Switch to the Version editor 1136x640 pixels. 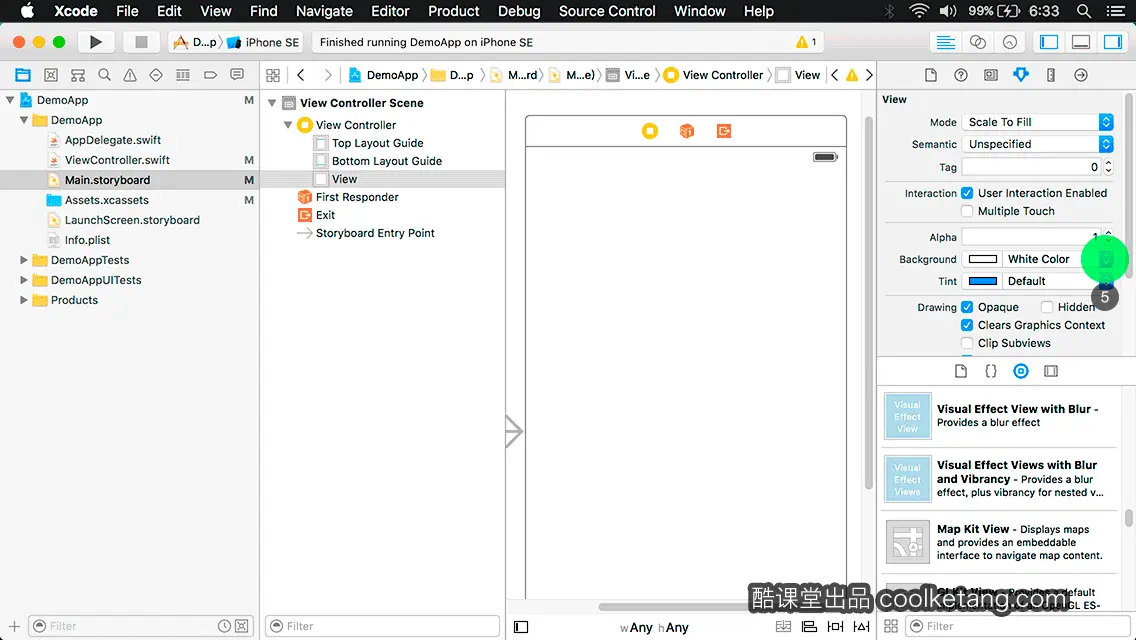pos(1010,42)
